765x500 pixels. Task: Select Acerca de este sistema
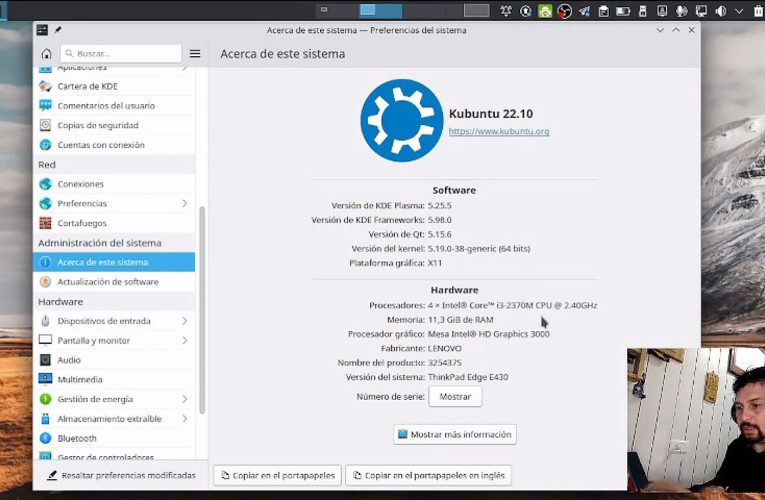114,262
